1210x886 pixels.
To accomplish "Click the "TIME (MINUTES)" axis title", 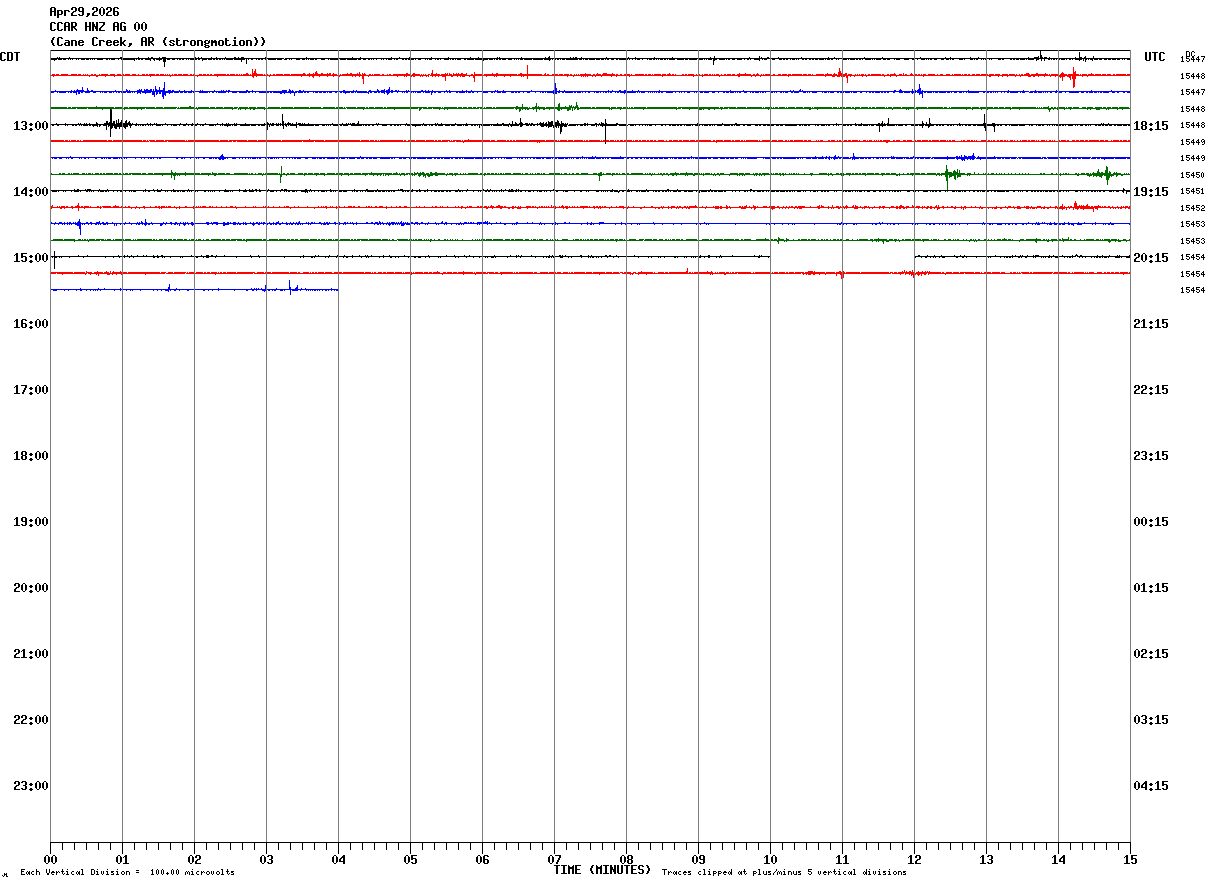I will pyautogui.click(x=602, y=870).
